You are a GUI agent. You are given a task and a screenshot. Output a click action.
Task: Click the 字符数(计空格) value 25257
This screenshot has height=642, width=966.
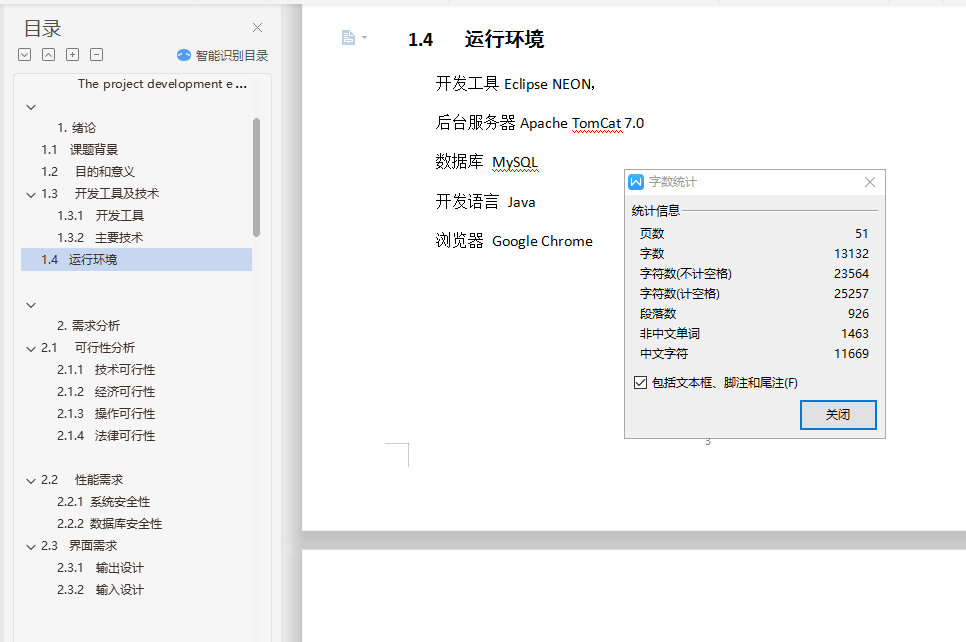pyautogui.click(x=851, y=294)
